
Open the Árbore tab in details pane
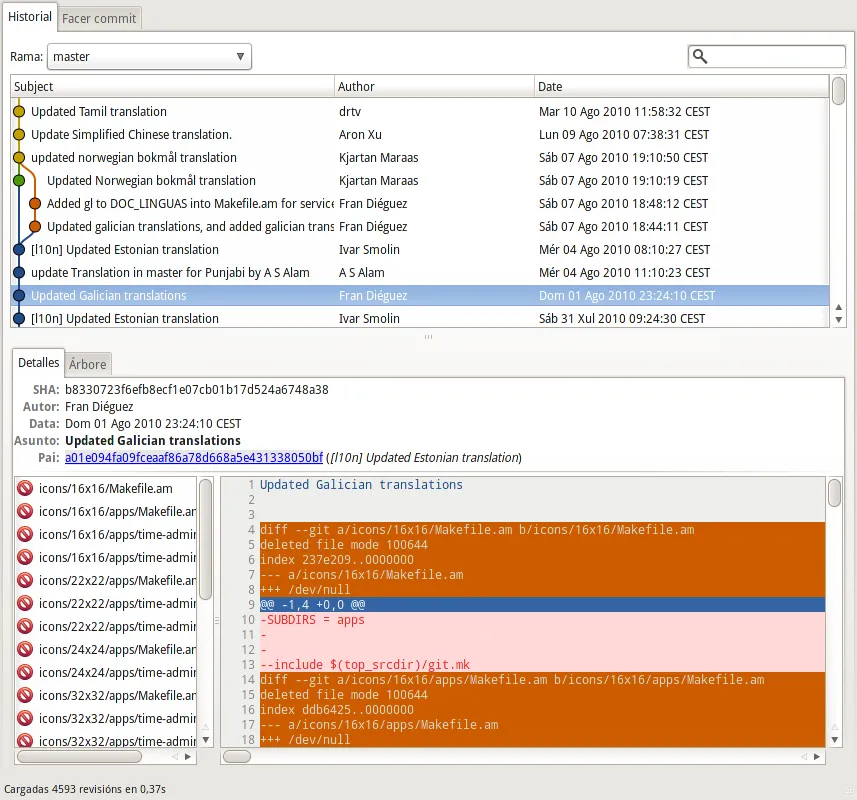click(x=87, y=364)
